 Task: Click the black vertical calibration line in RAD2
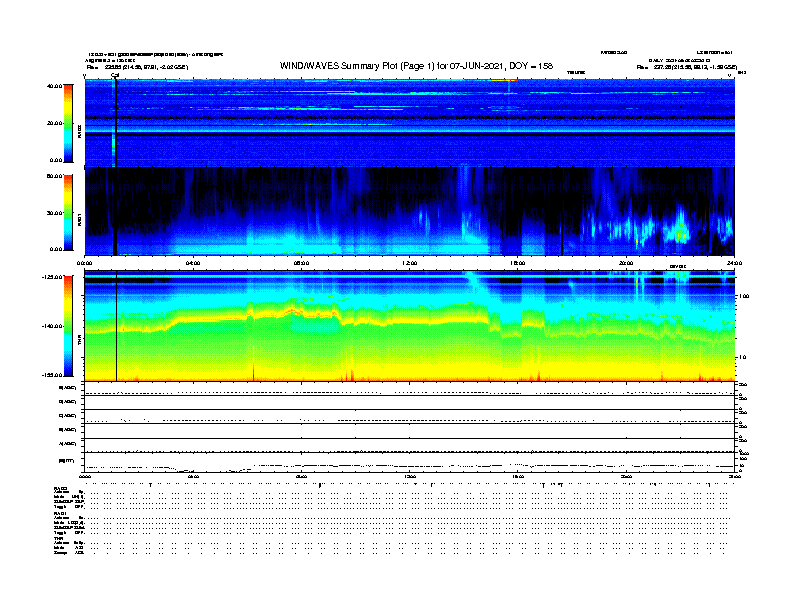(116, 123)
